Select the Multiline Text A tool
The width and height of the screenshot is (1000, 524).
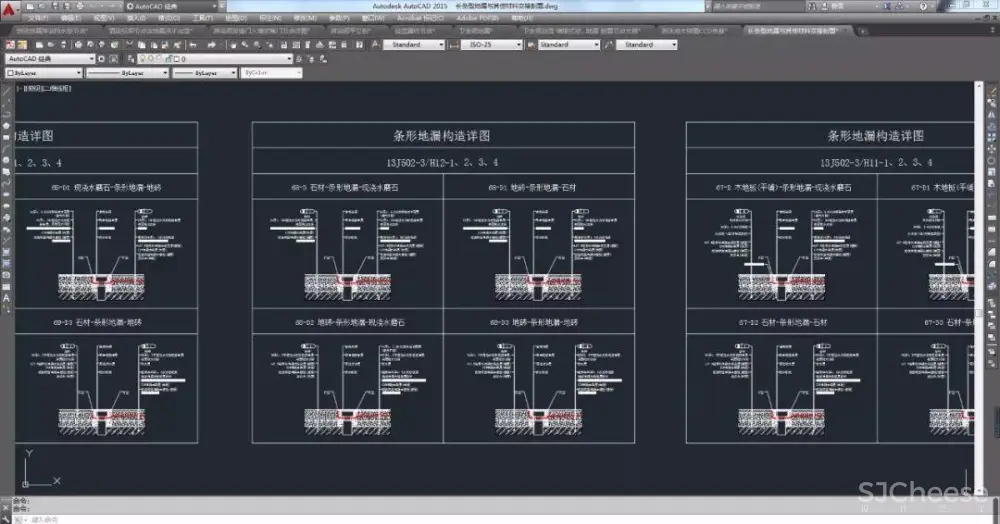tap(6, 298)
